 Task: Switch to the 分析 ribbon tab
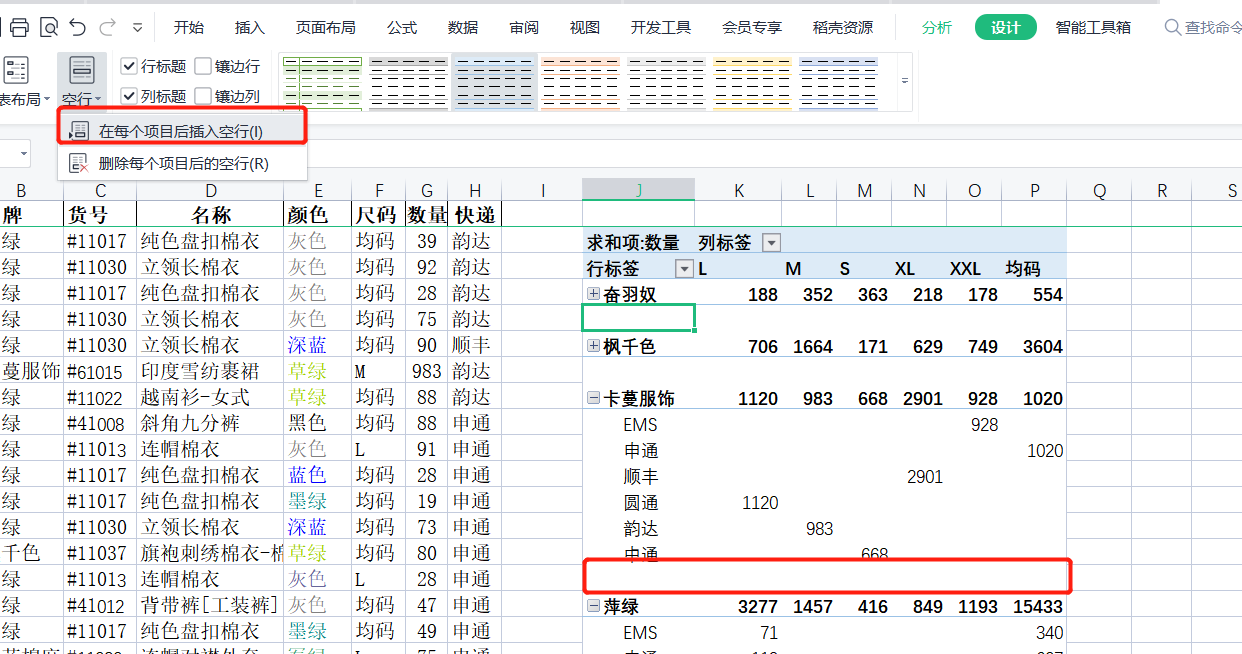click(x=937, y=27)
